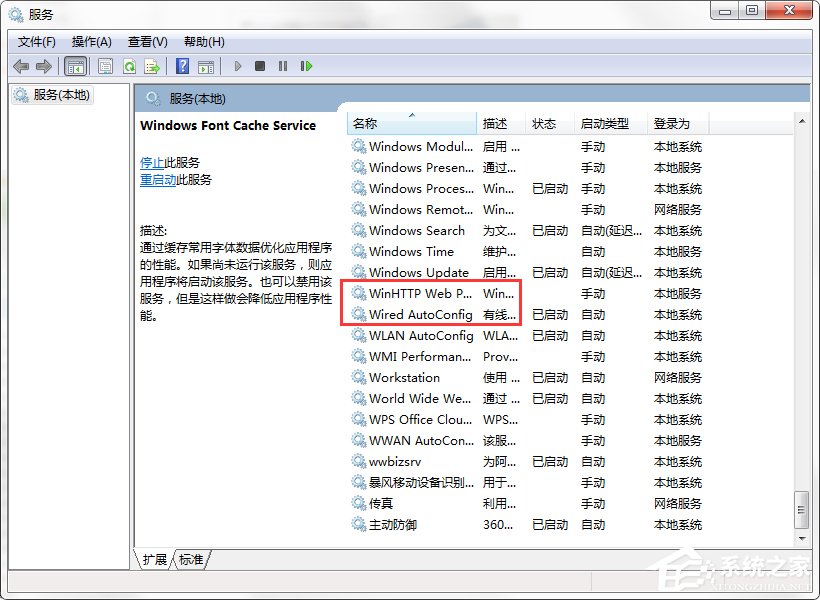Click the Back navigation arrow
The width and height of the screenshot is (820, 600).
[x=22, y=66]
